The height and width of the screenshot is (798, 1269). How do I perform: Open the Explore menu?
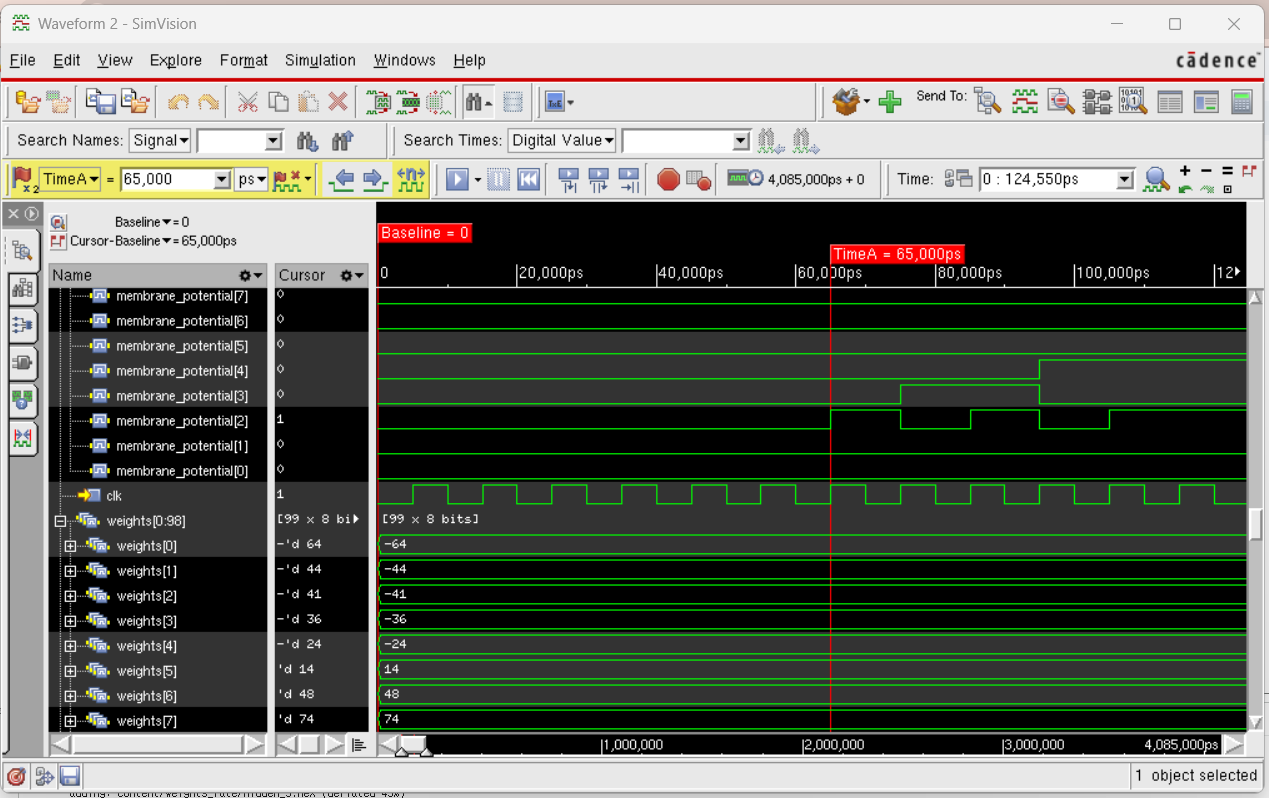pos(176,60)
